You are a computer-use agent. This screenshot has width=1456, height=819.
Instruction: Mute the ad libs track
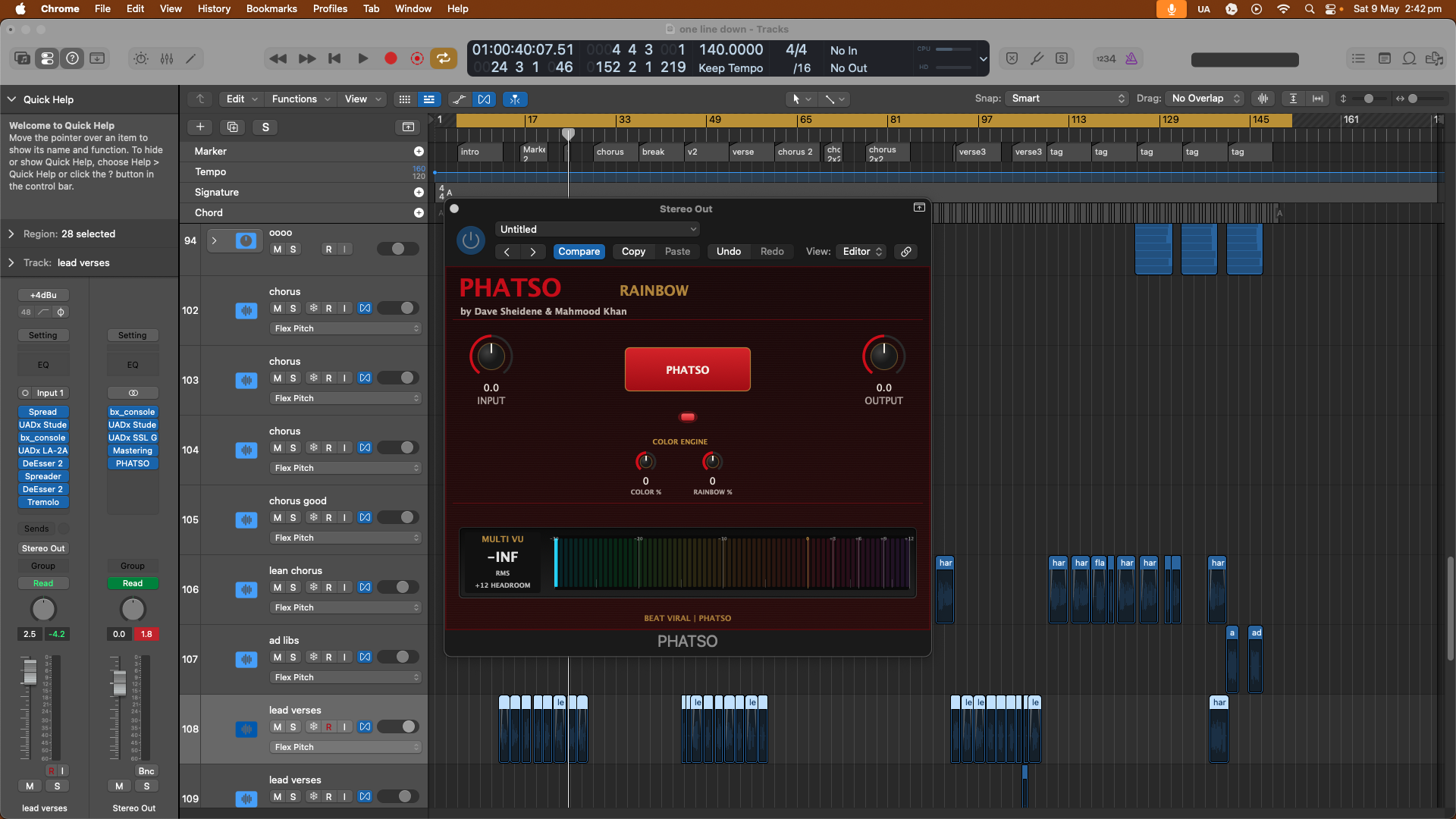point(278,657)
